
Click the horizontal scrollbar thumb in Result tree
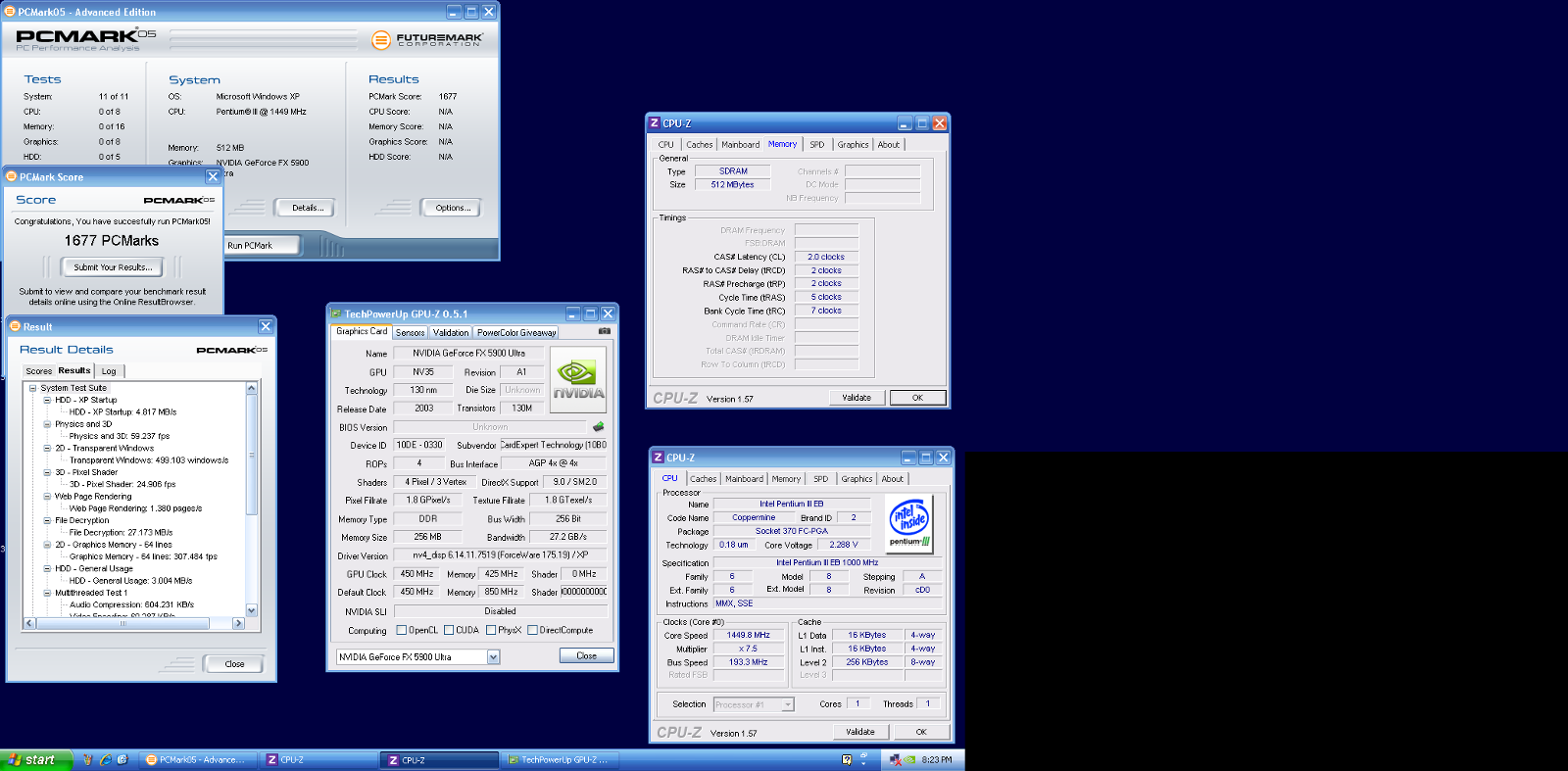point(122,623)
